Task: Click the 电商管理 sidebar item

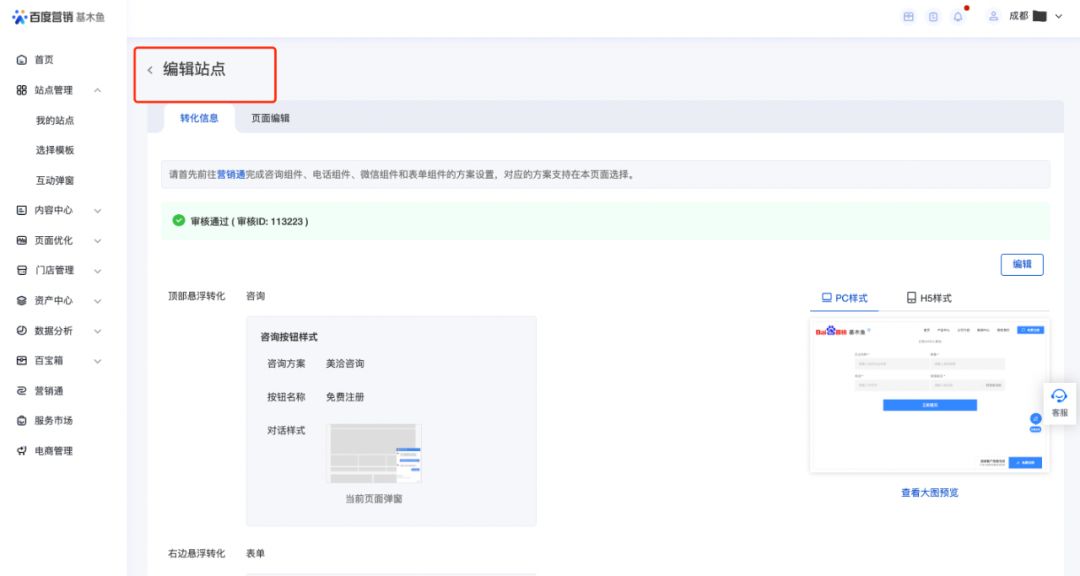Action: (53, 451)
